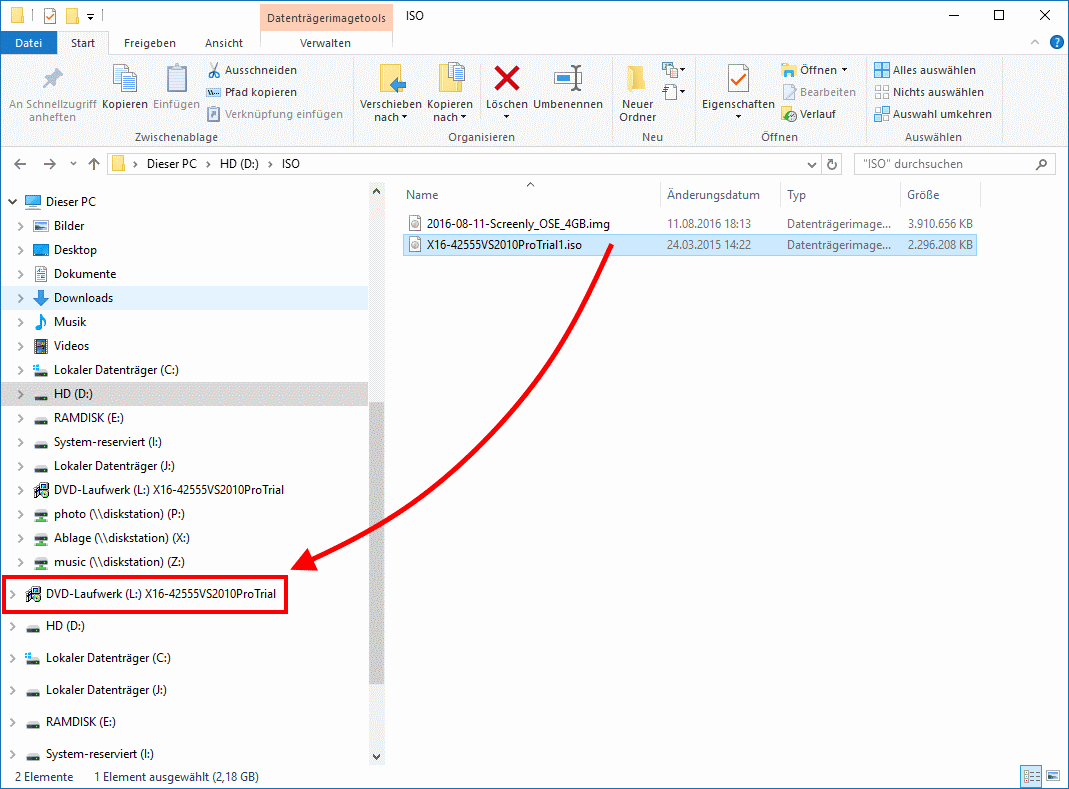Click Pfad kopieren in the ribbon
This screenshot has width=1069, height=789.
coord(252,92)
